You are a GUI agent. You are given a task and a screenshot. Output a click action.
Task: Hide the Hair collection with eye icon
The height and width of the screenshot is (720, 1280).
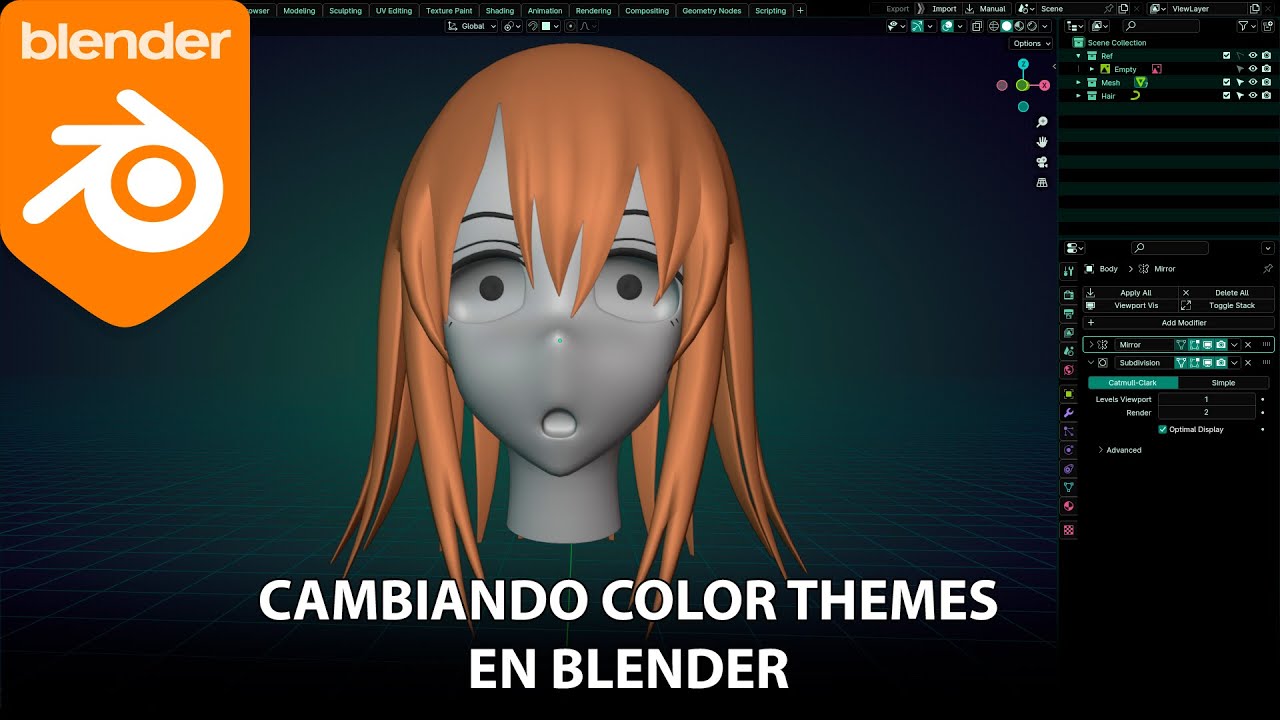pos(1253,96)
